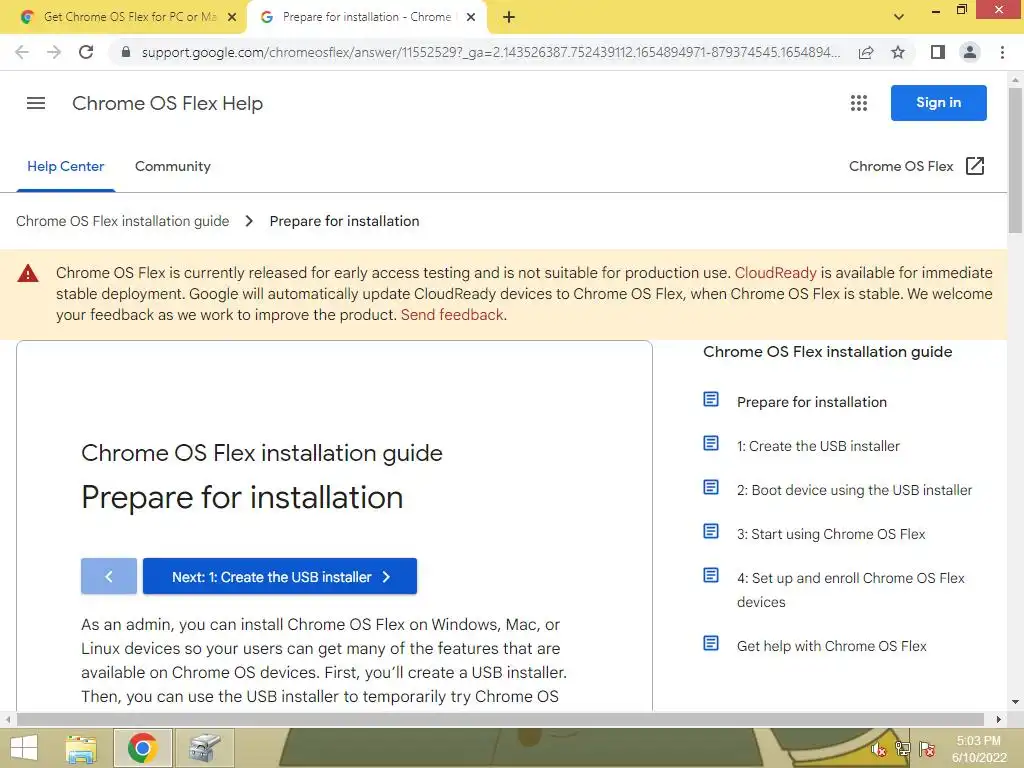
Task: Open Chrome three-dot menu
Action: (x=1002, y=52)
